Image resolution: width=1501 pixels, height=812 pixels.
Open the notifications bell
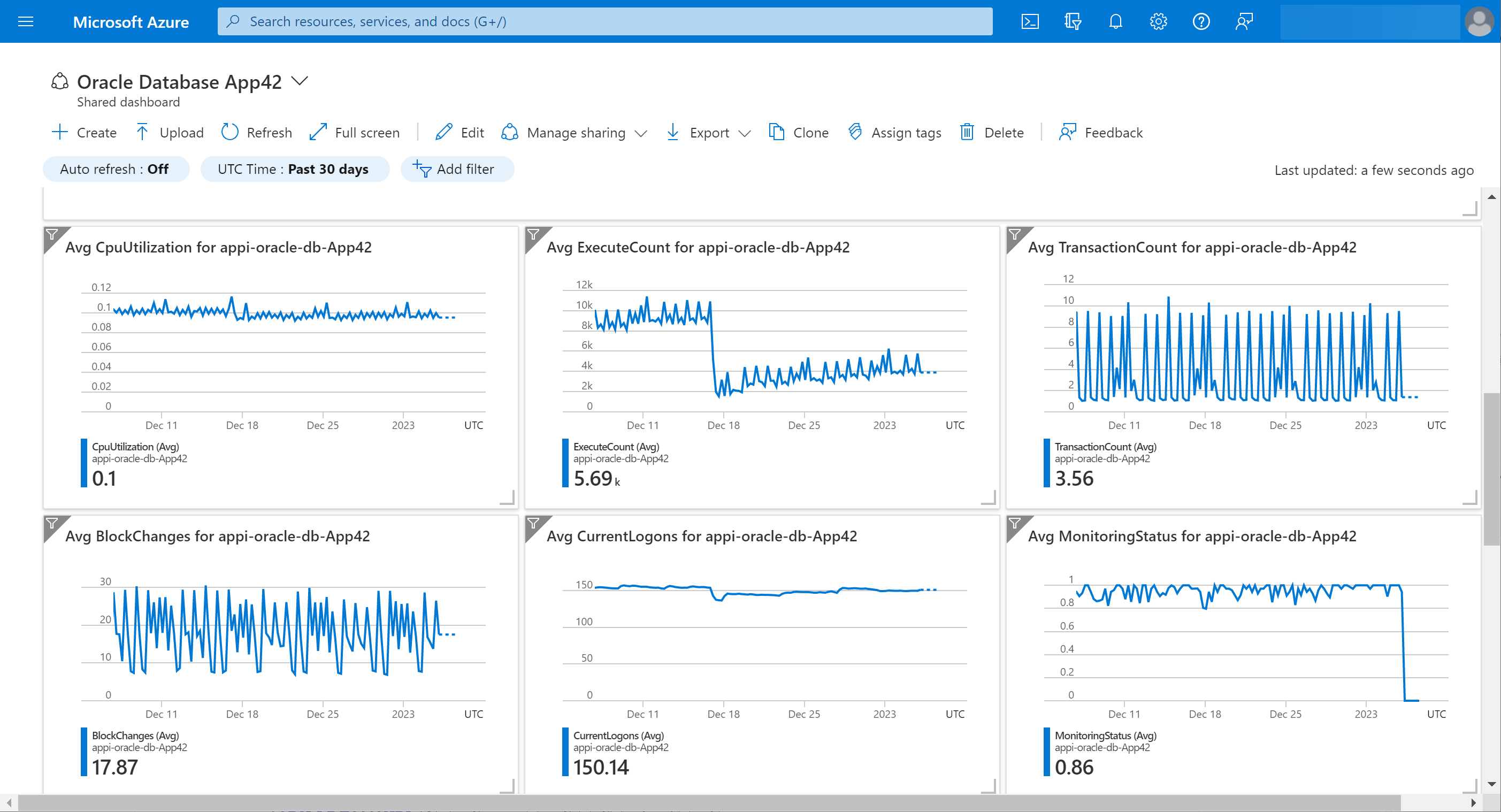pos(1115,21)
